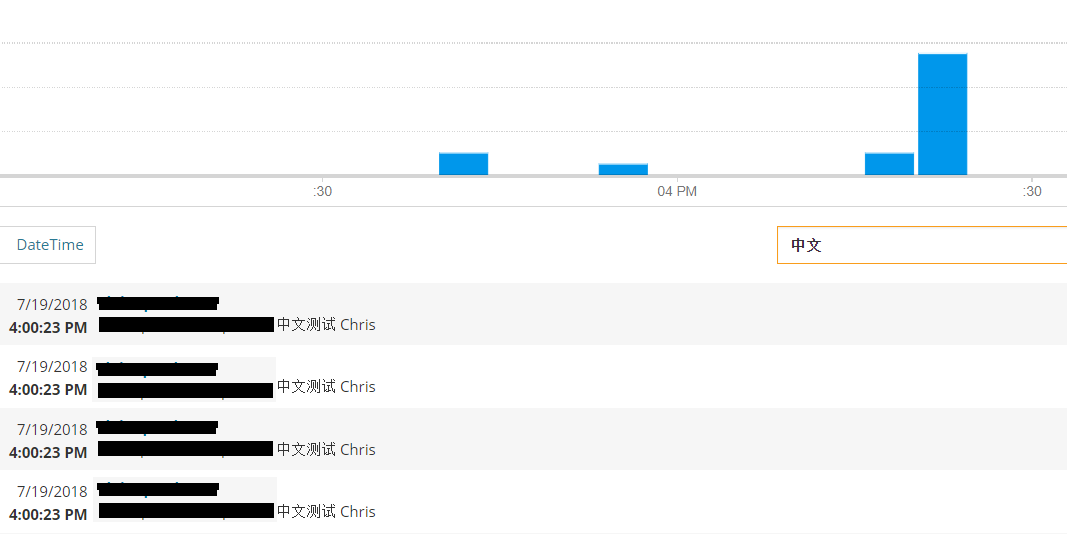
Task: Select the bar between first :30 and 04 PM
Action: tap(463, 164)
